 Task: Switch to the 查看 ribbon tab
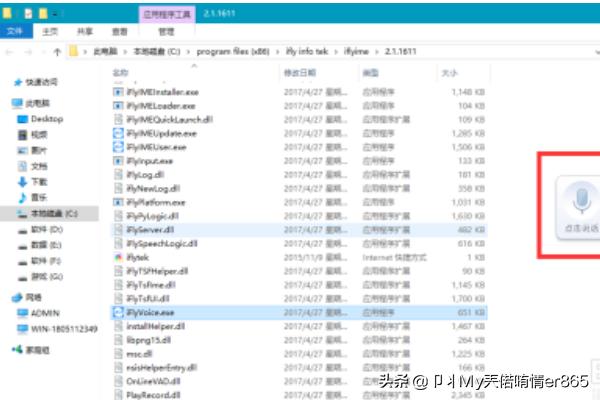tap(119, 31)
